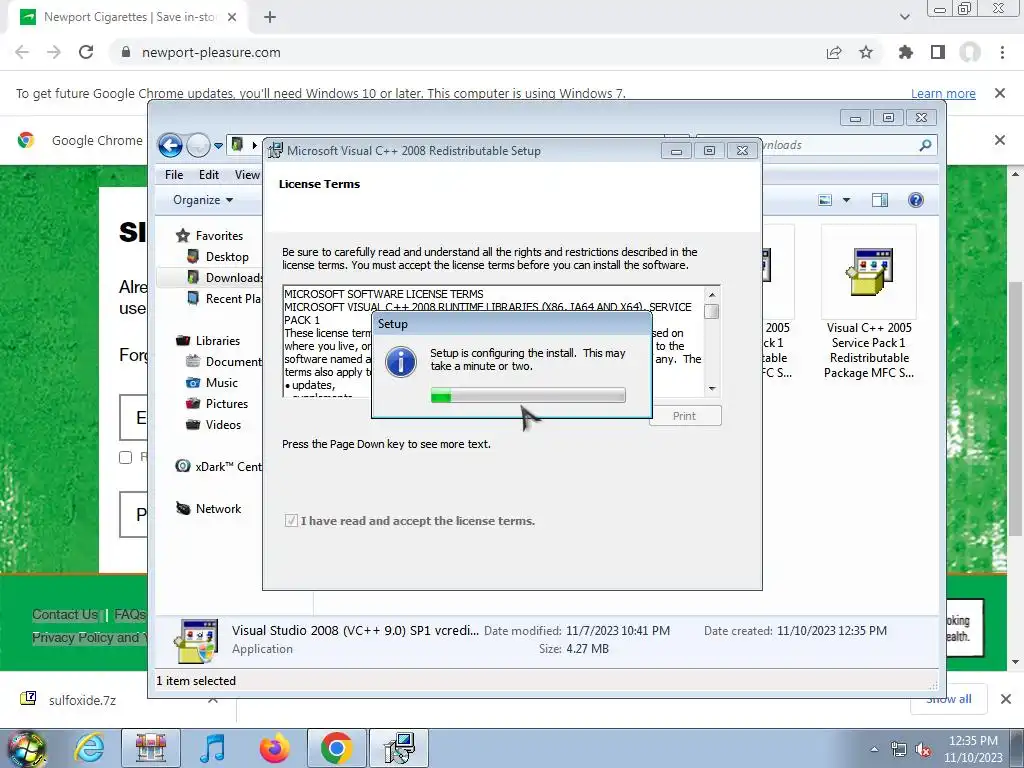Toggle the Explorer preview pane
The image size is (1024, 768).
point(880,200)
